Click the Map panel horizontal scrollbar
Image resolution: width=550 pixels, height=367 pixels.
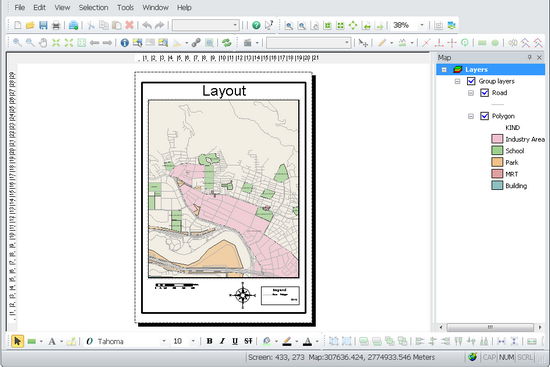[490, 327]
